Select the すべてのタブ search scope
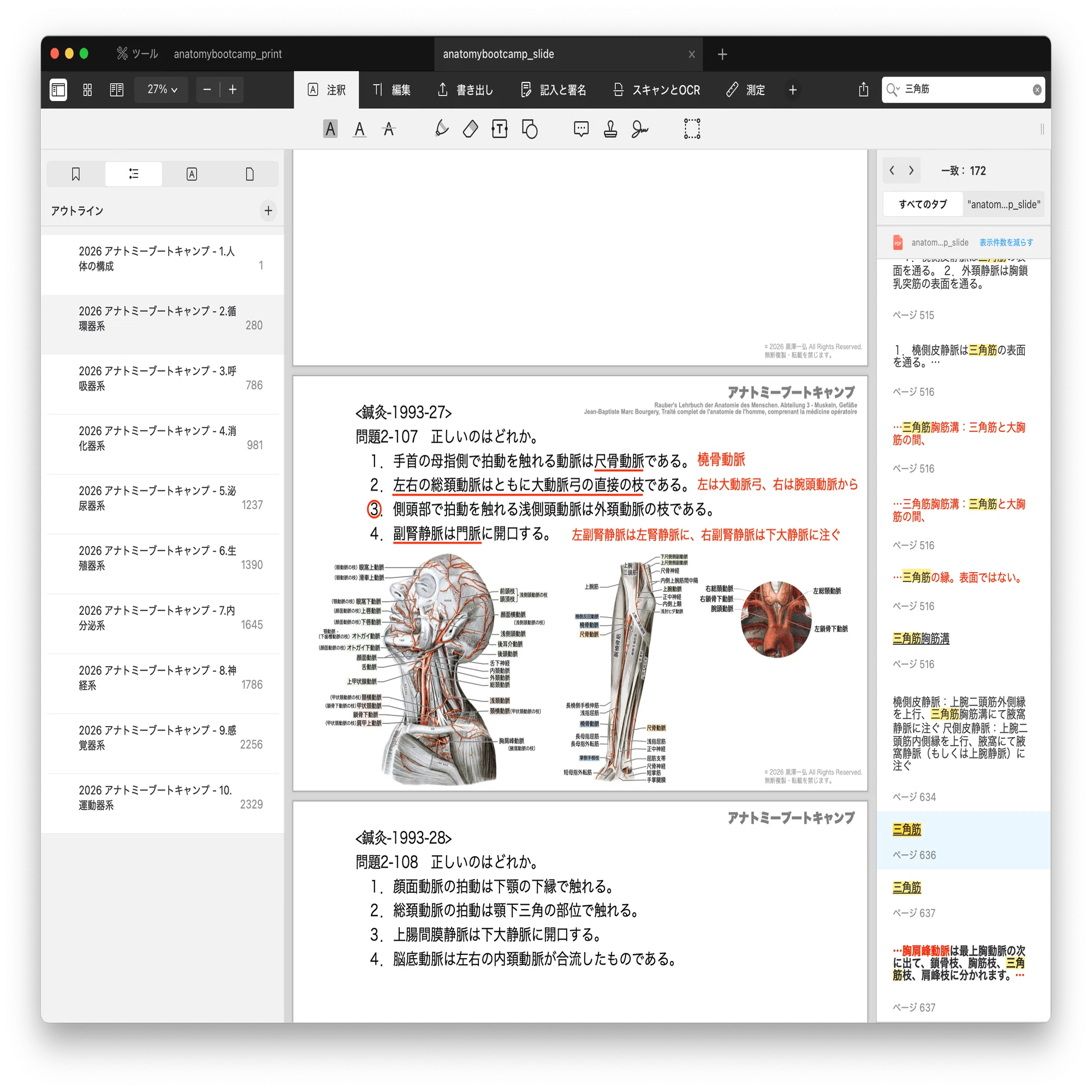This screenshot has width=1092, height=1092. point(923,205)
